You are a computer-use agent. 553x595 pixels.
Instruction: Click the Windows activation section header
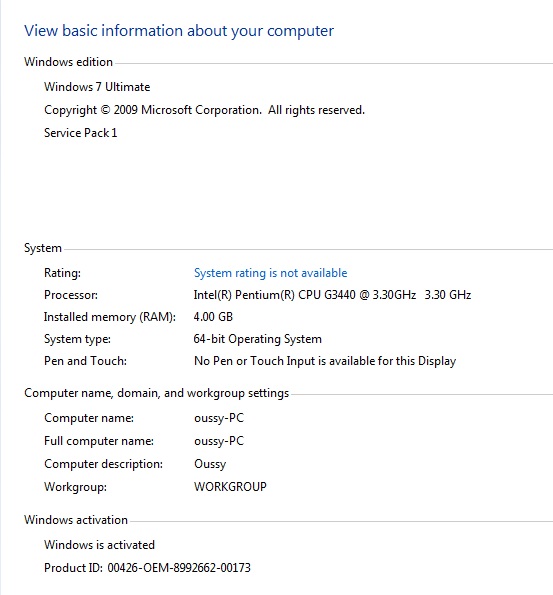[76, 520]
